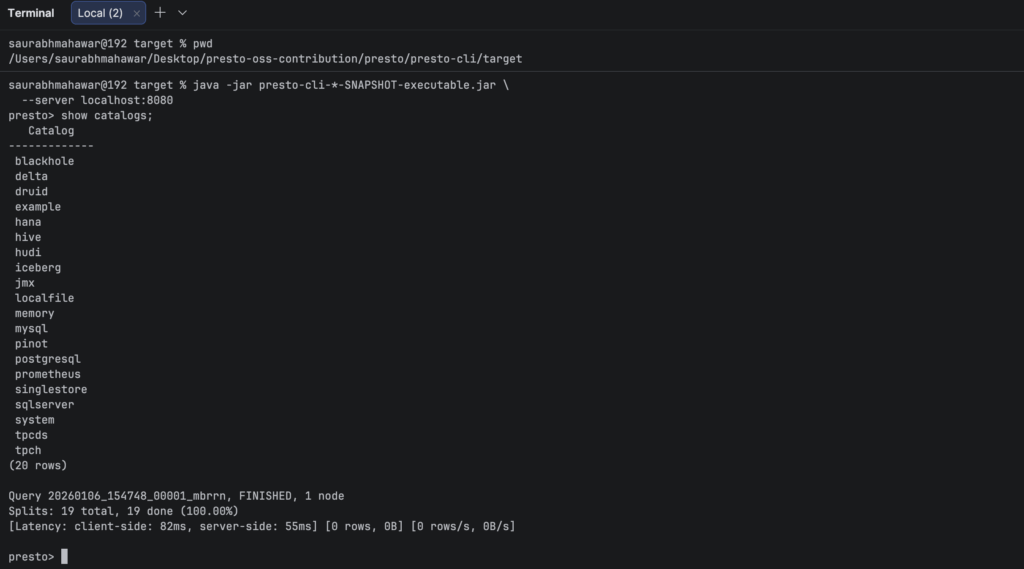Click on 'postgresql' in the catalog list
This screenshot has height=569, width=1024.
click(x=47, y=359)
